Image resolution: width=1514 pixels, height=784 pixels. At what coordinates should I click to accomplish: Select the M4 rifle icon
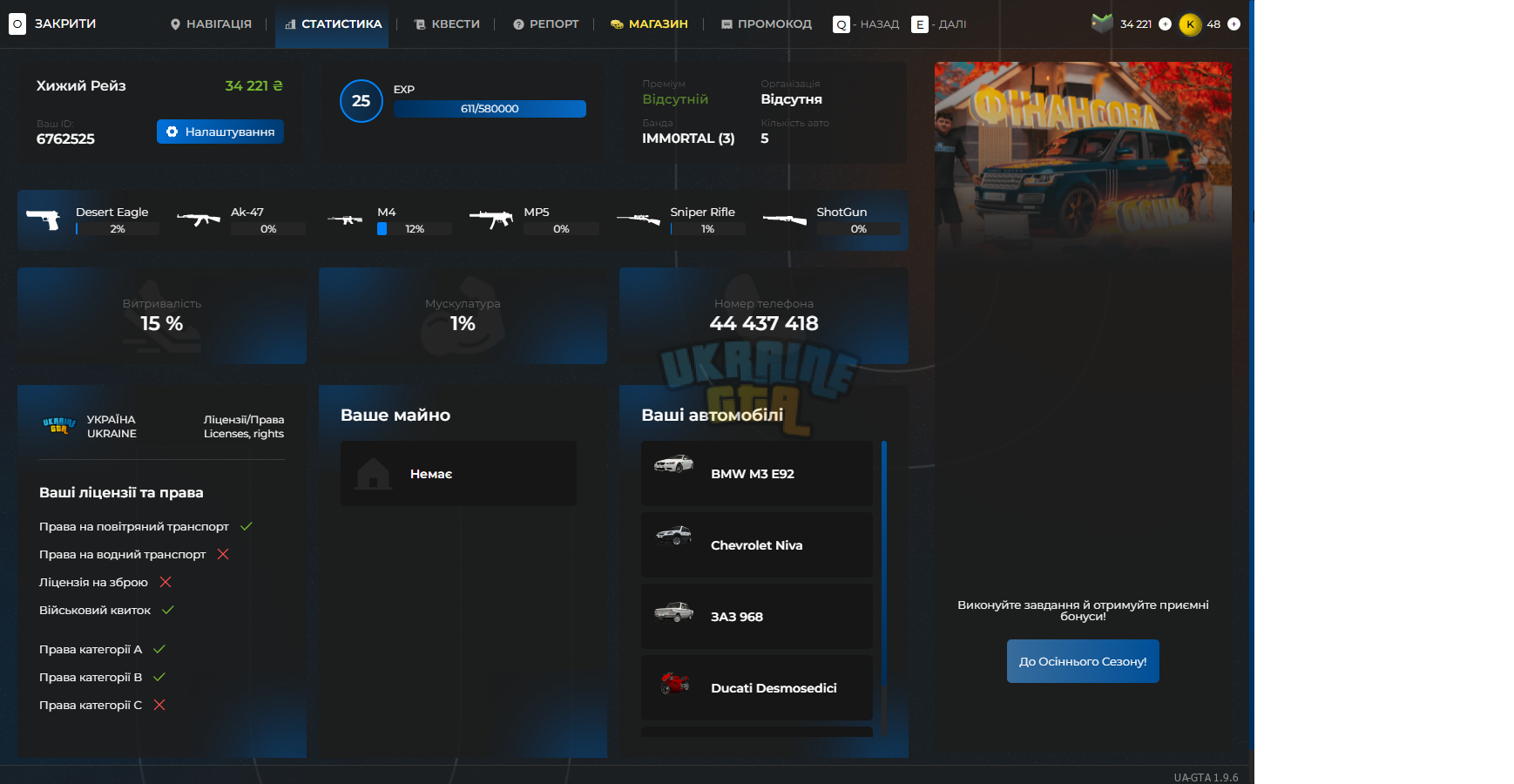tap(345, 220)
